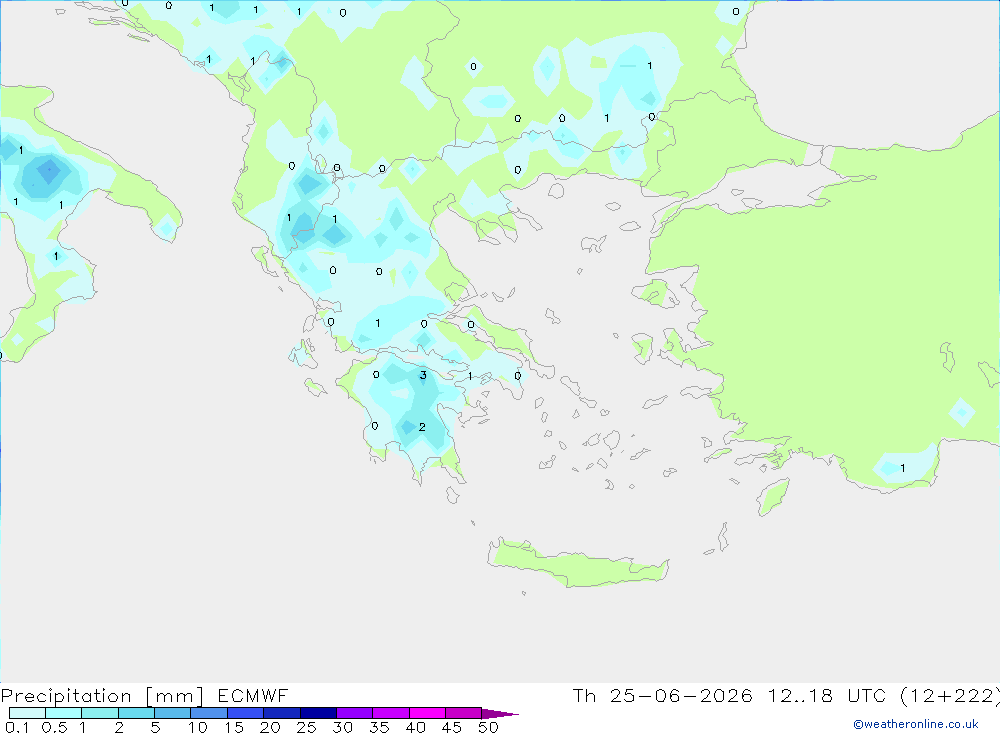This screenshot has height=733, width=1000.
Task: Click the 'ECMWF' model label
Action: coord(253,696)
